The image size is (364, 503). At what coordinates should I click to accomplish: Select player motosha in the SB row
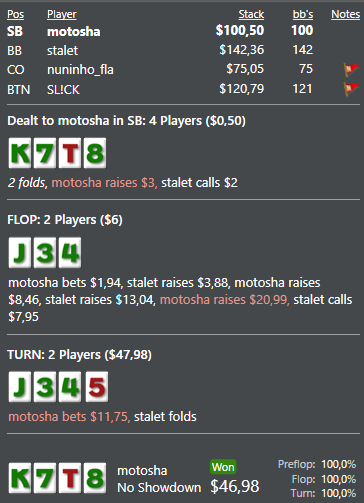click(74, 32)
